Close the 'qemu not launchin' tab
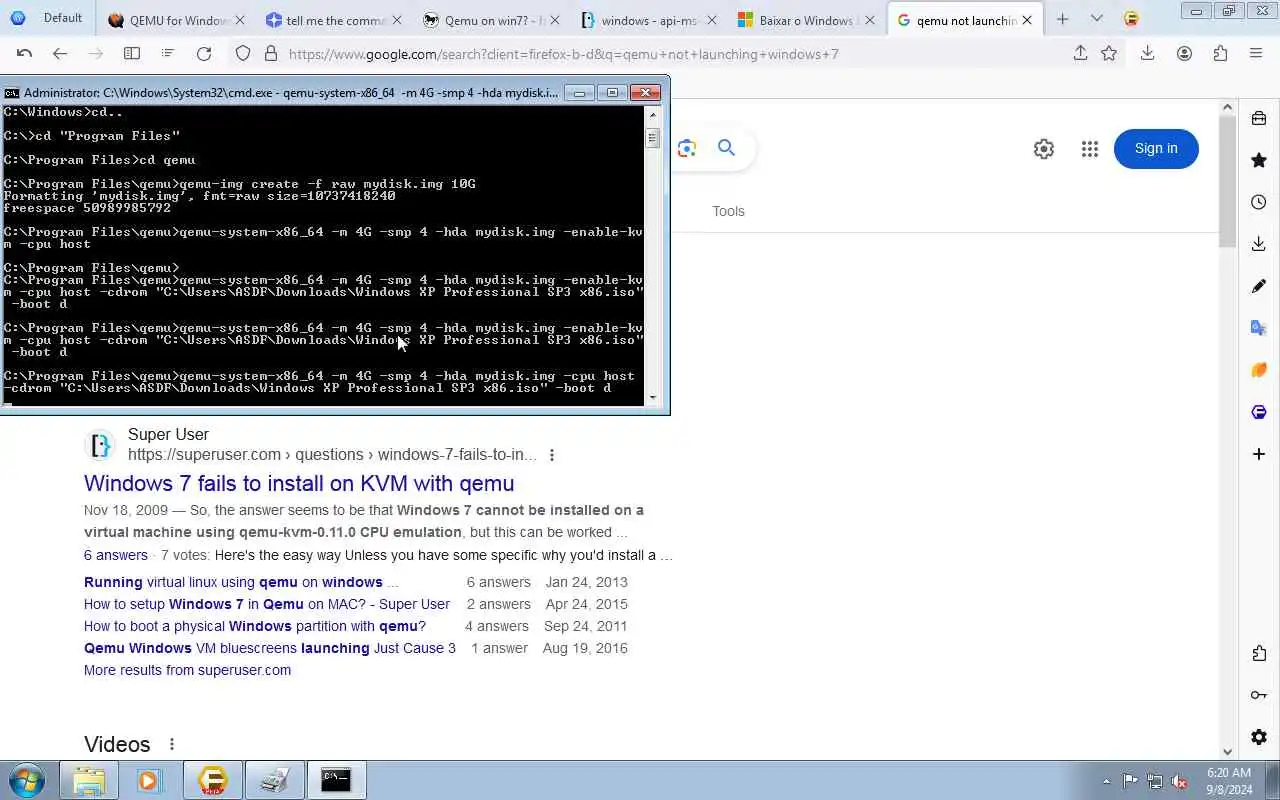1280x800 pixels. coord(1026,20)
